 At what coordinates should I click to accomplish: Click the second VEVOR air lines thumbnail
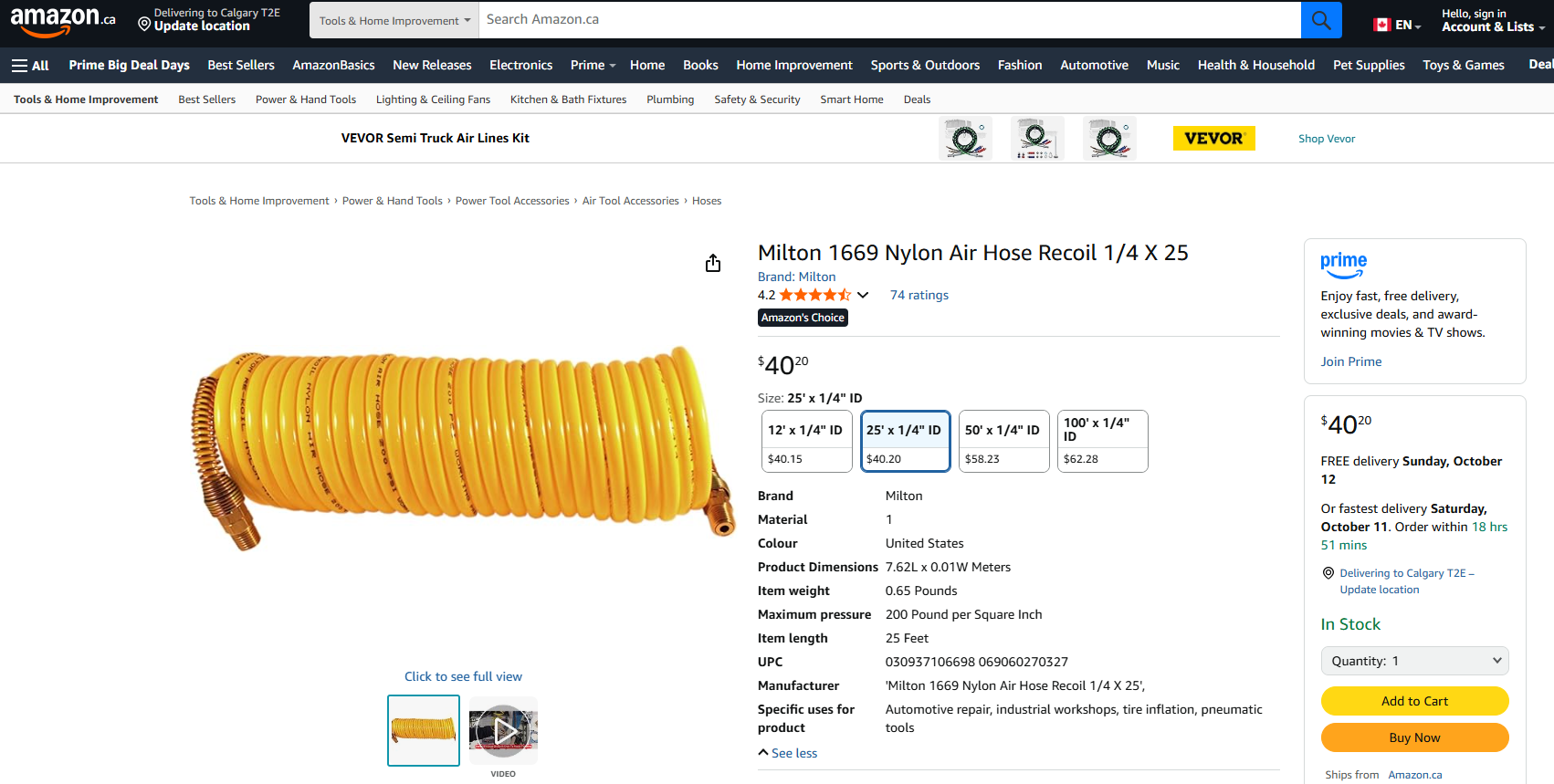(x=1037, y=139)
